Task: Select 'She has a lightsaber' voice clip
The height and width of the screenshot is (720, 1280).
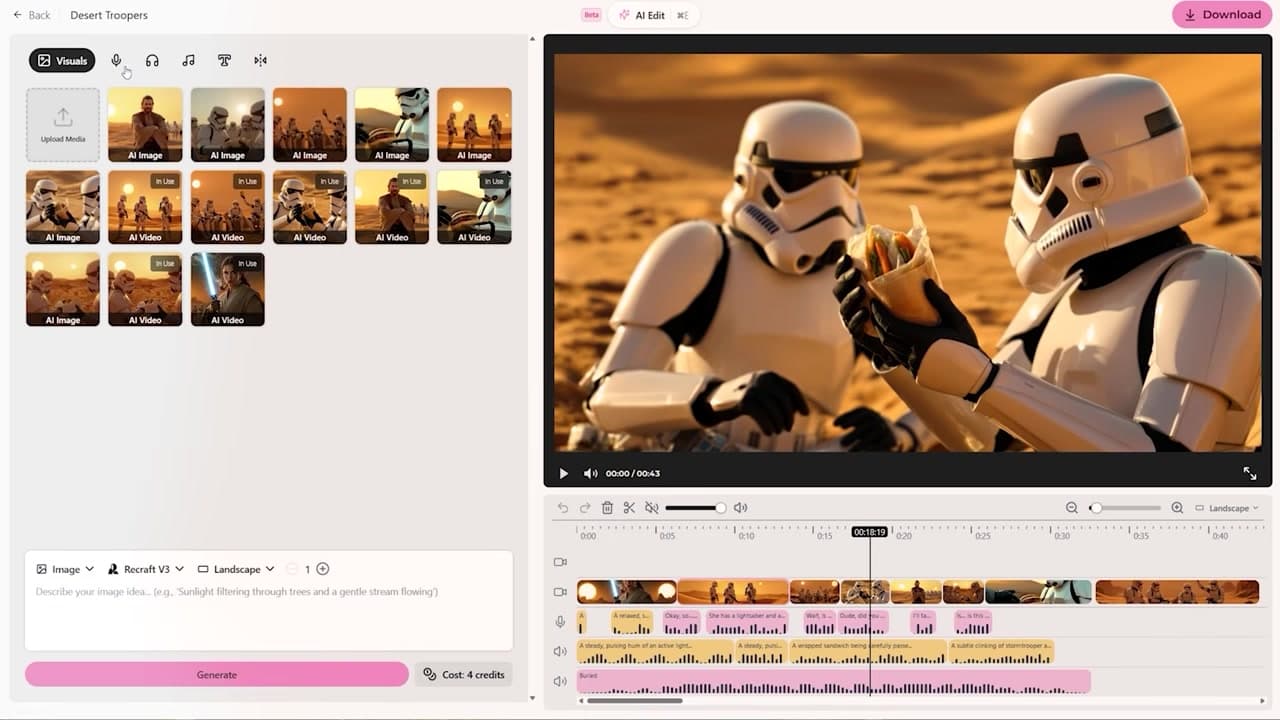Action: pyautogui.click(x=747, y=622)
